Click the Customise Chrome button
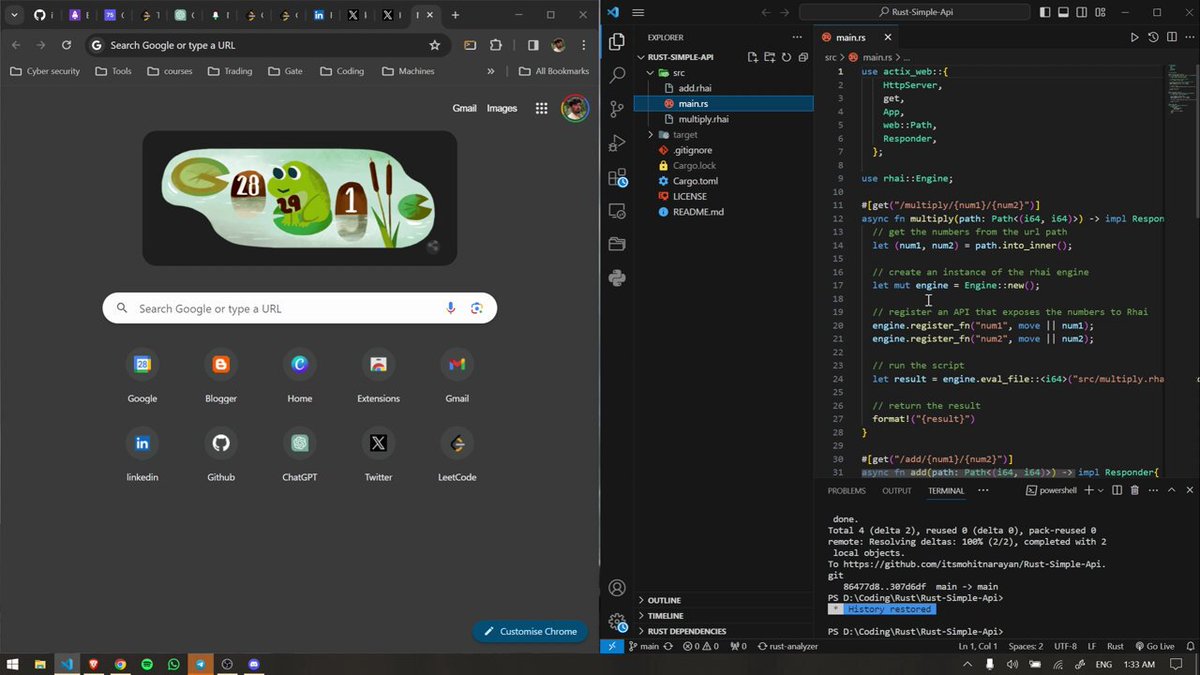 click(531, 631)
